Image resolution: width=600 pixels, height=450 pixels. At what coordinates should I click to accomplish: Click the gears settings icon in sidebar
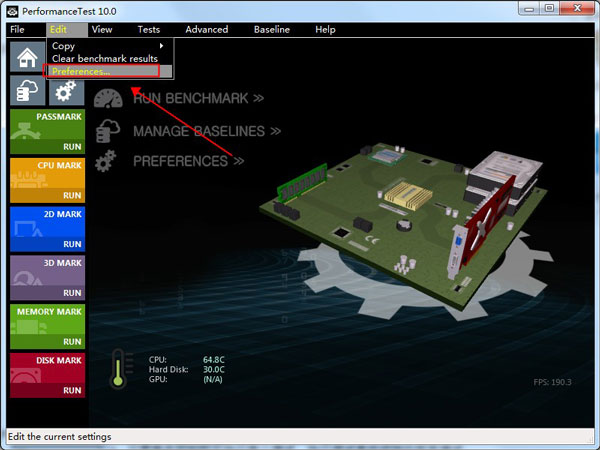pos(66,92)
